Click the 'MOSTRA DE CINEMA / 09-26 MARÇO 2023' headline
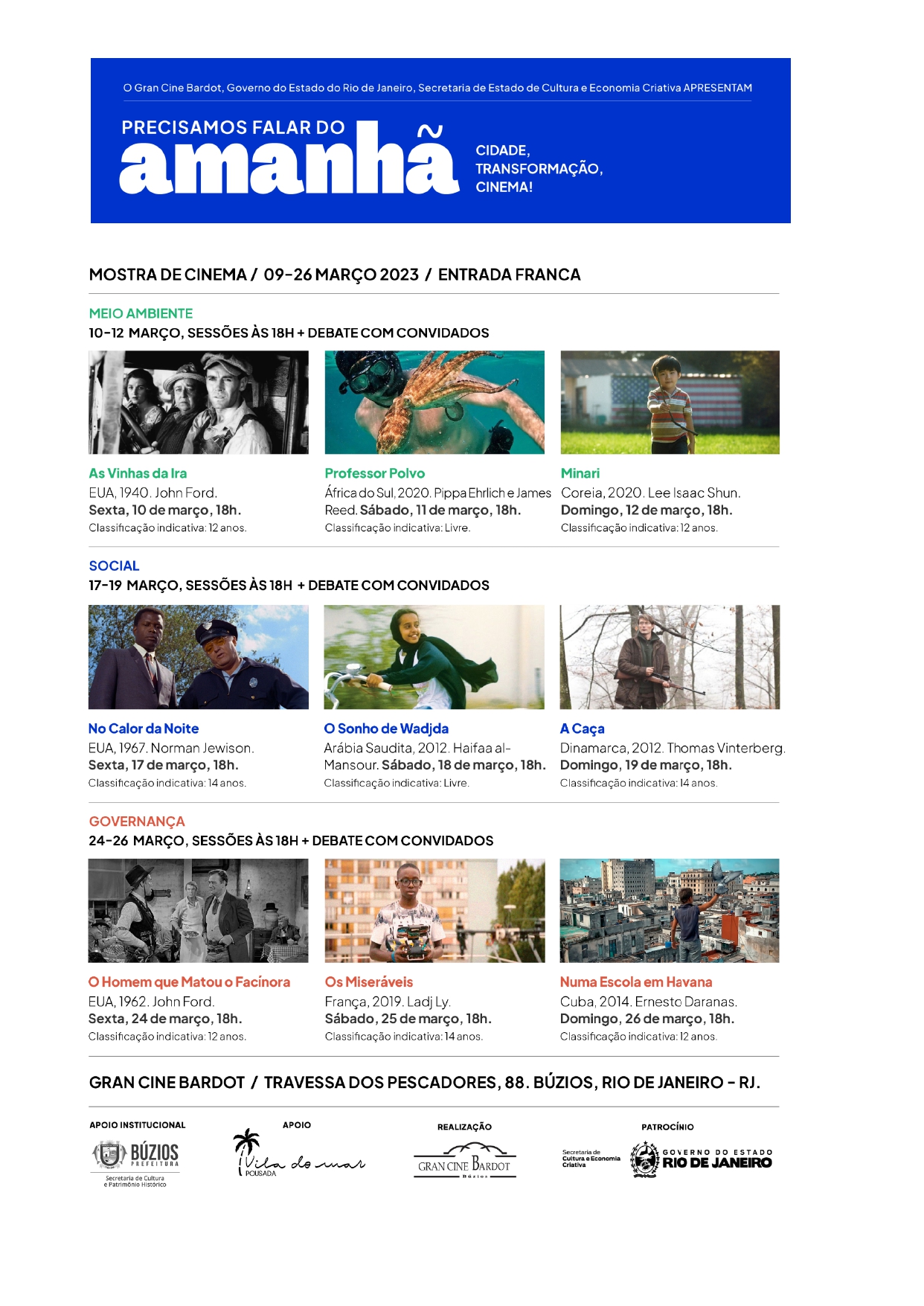Image resolution: width=924 pixels, height=1306 pixels. click(x=254, y=275)
